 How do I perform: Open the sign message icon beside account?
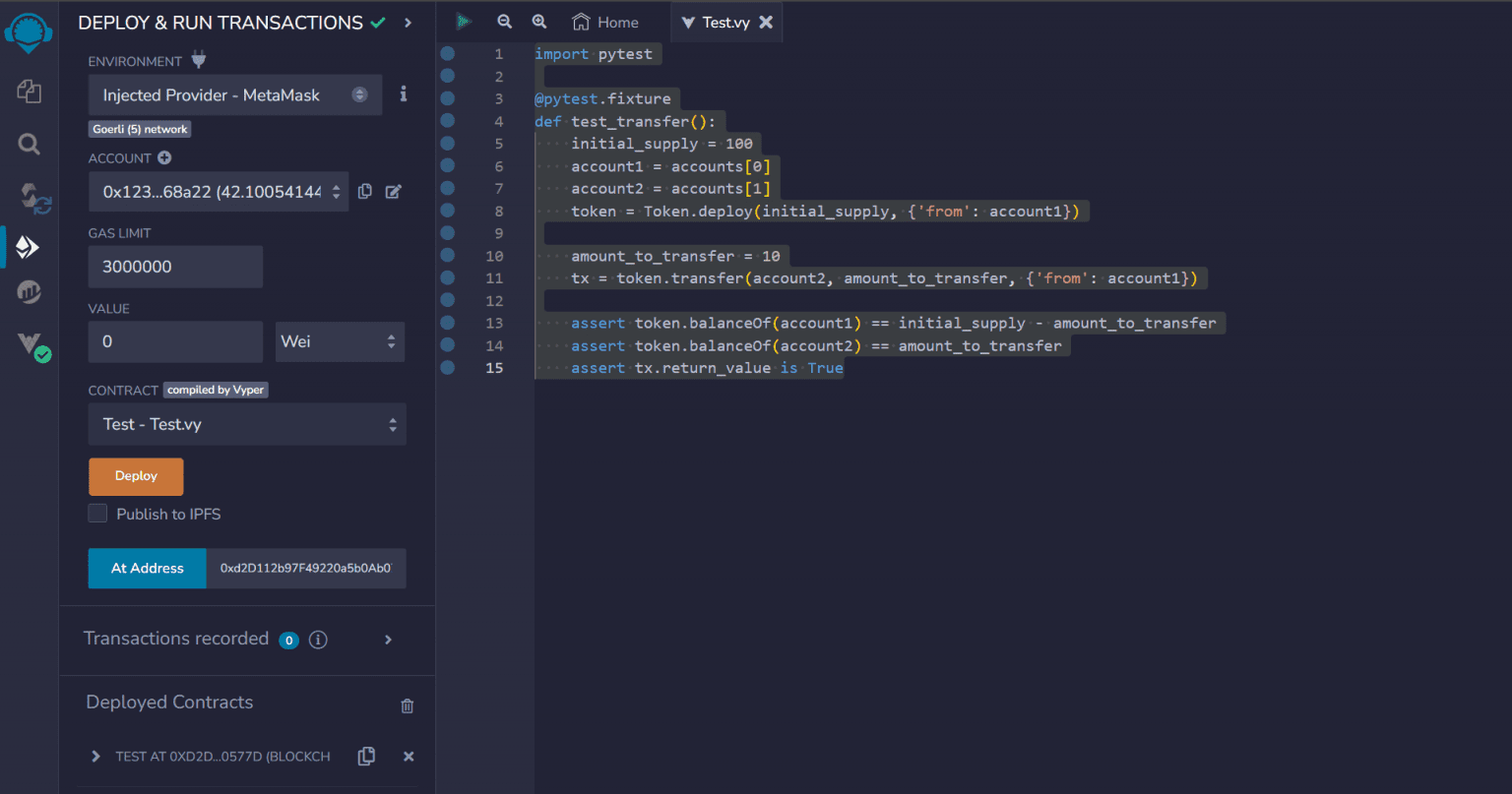point(393,192)
